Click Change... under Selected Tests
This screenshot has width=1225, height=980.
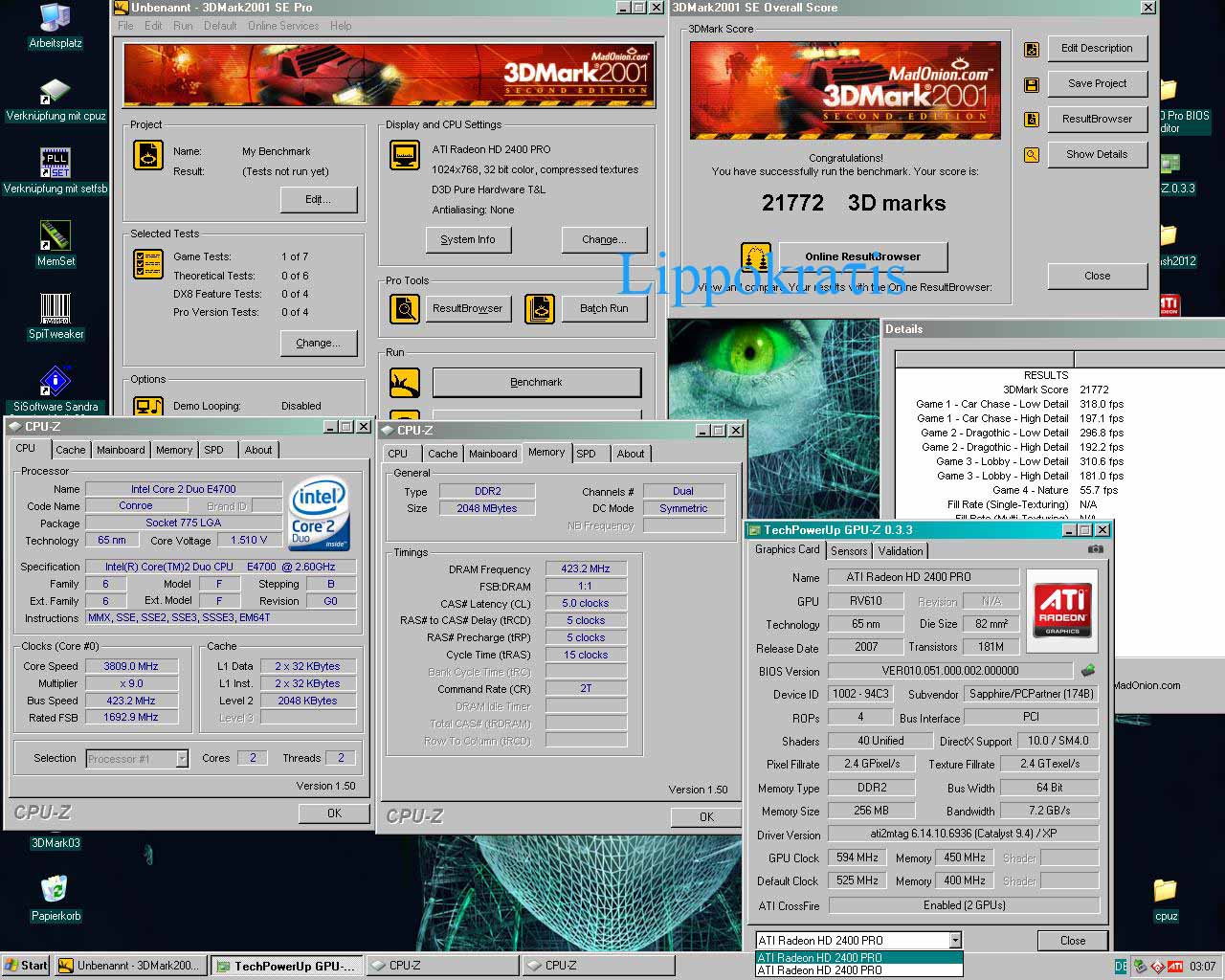tap(319, 343)
